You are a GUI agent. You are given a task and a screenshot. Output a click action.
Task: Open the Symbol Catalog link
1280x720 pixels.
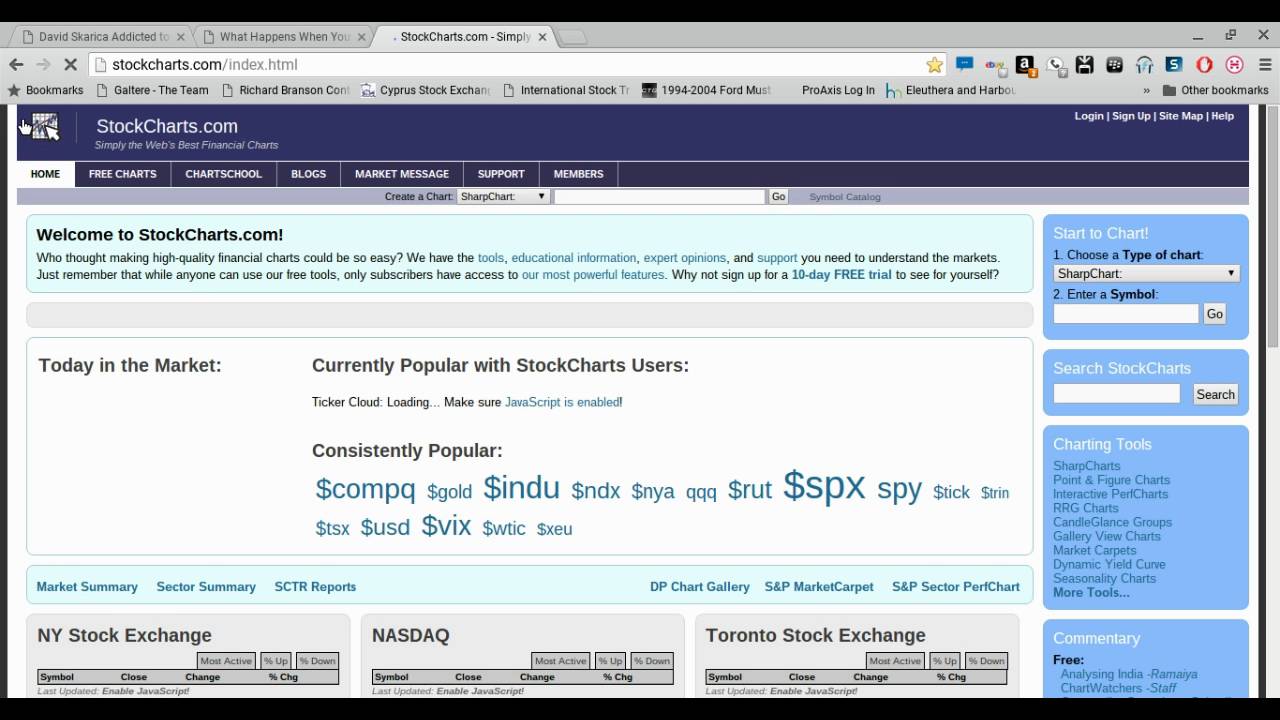tap(845, 197)
